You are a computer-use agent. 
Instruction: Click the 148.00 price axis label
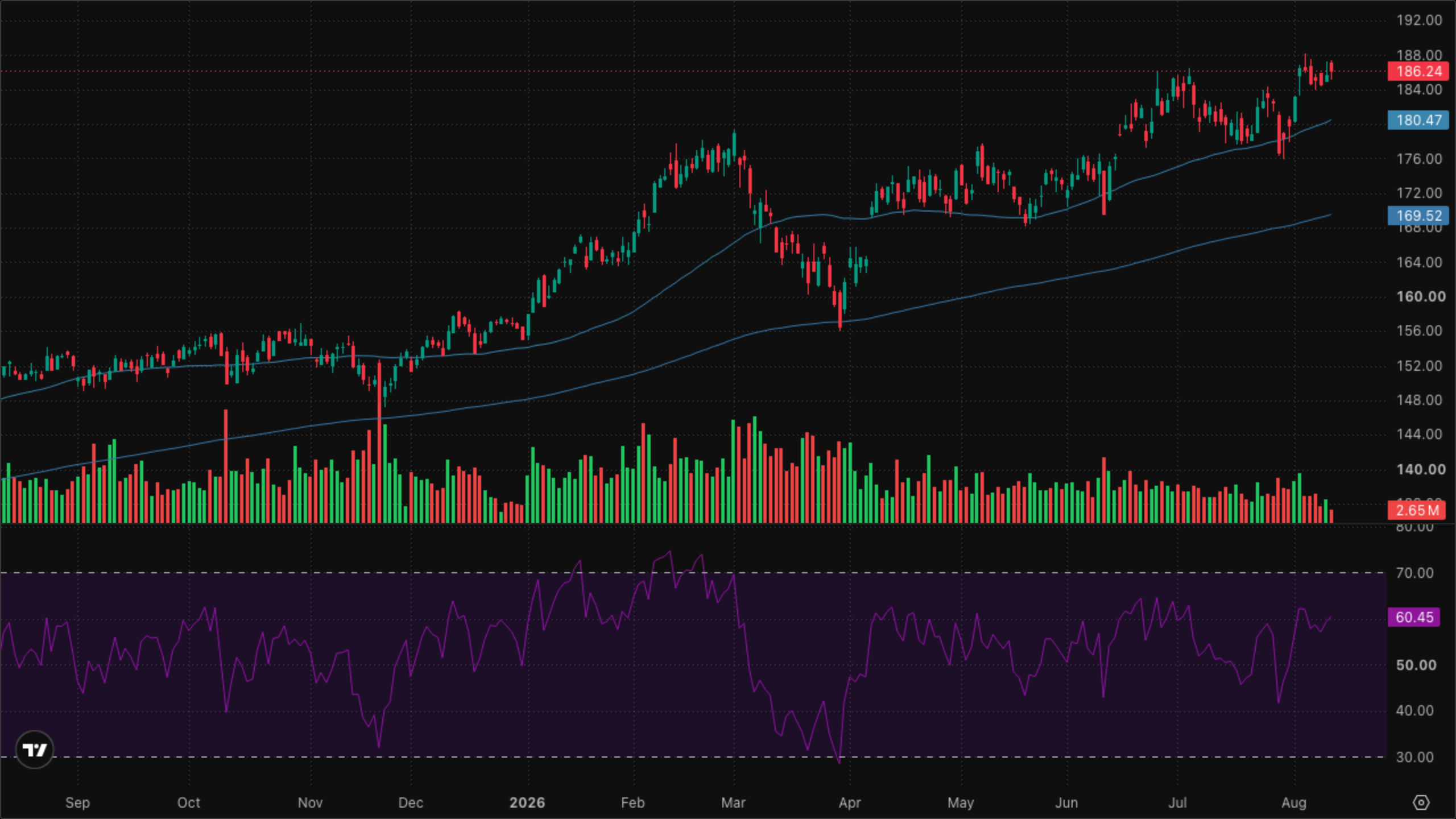click(1420, 400)
